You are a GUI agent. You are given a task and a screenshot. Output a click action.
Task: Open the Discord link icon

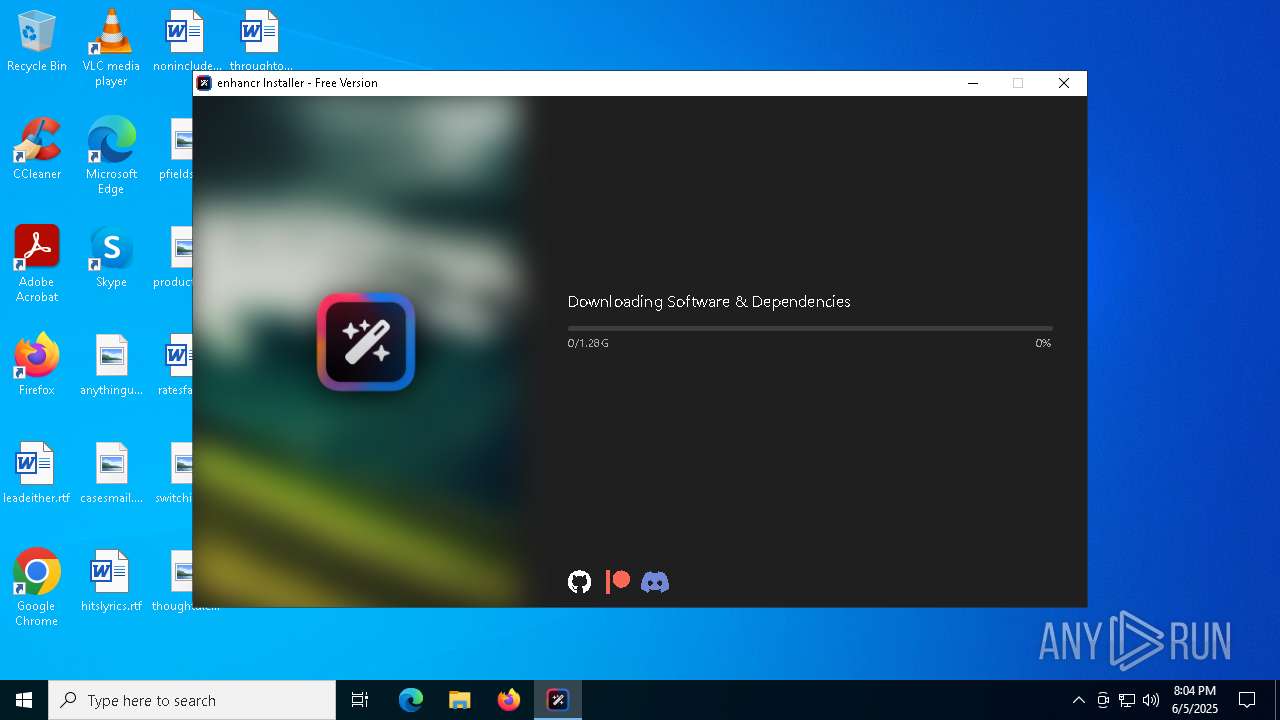(655, 582)
